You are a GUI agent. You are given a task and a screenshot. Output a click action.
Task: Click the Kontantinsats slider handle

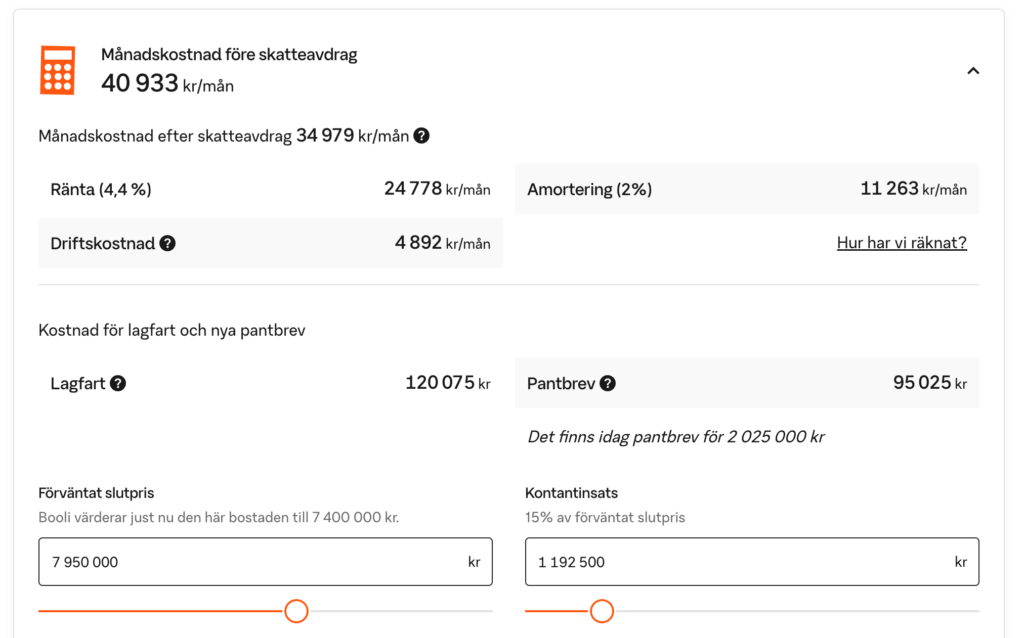tap(601, 611)
